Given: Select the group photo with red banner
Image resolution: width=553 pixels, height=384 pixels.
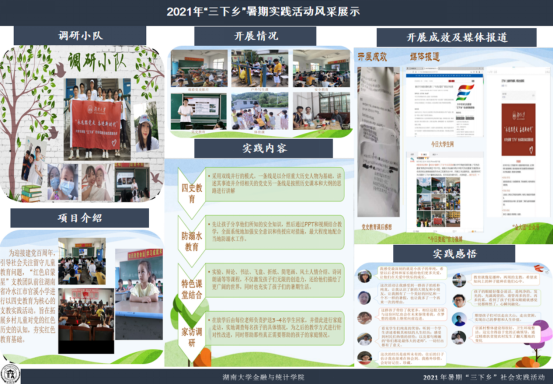Looking at the screenshot, I should (x=98, y=120).
